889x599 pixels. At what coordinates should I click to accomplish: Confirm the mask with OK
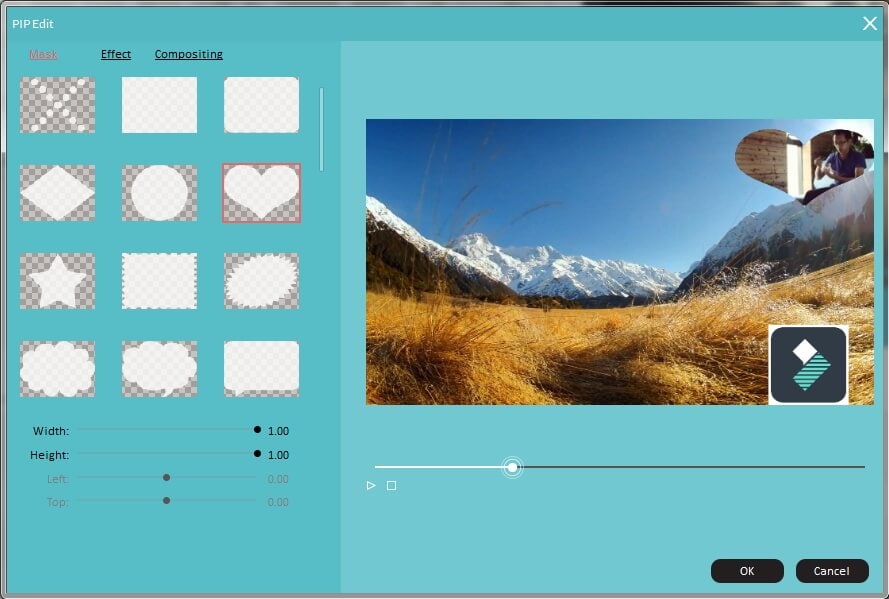coord(746,570)
